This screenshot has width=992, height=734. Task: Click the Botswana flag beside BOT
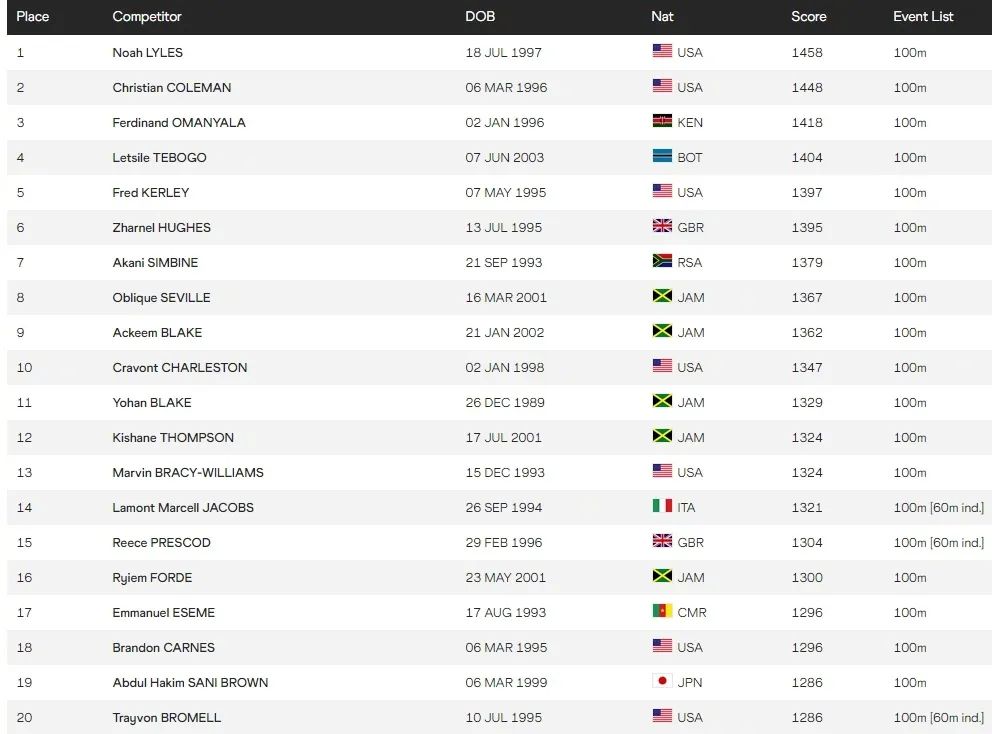[662, 157]
